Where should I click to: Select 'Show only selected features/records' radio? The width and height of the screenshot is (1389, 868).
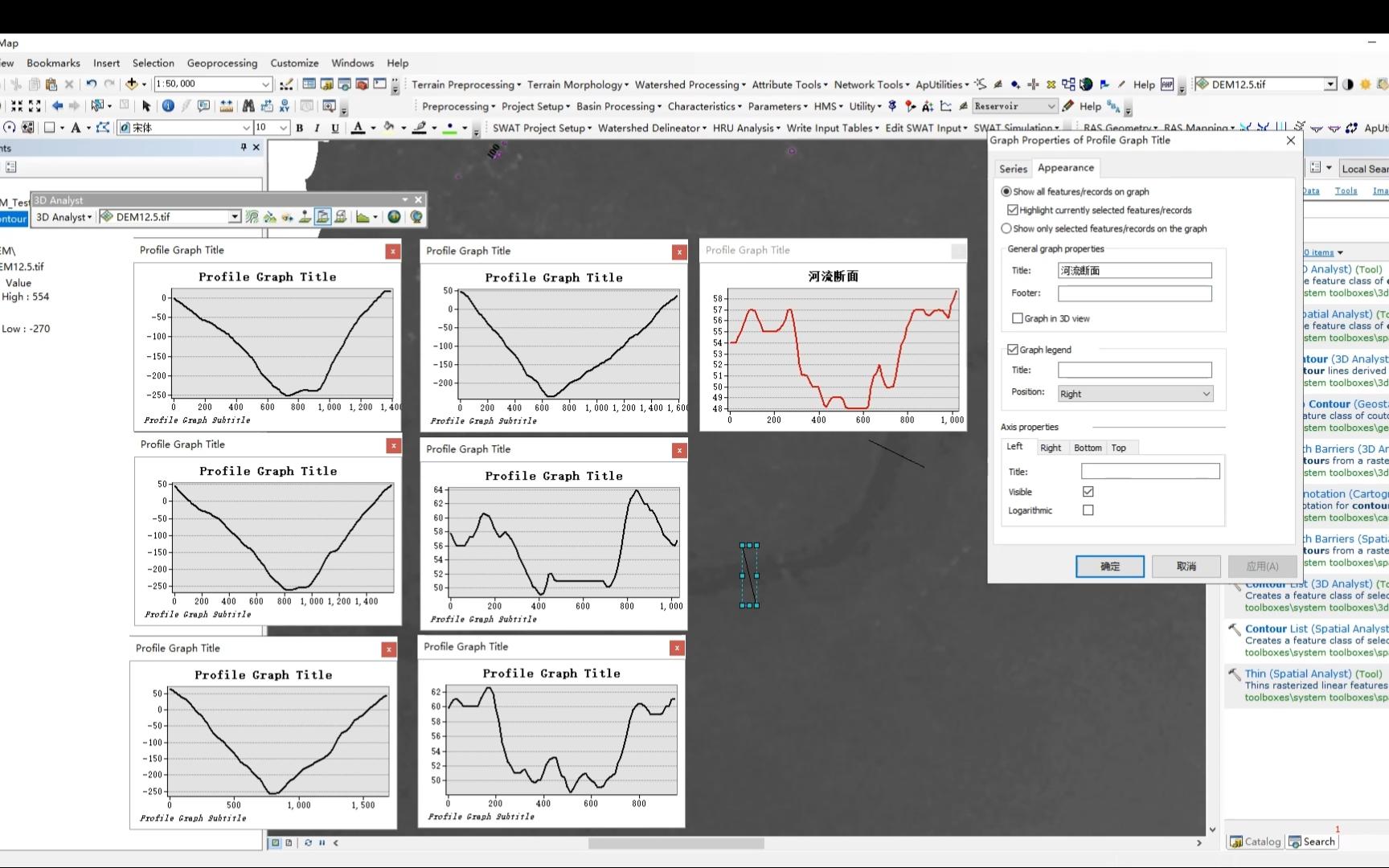pyautogui.click(x=1006, y=228)
